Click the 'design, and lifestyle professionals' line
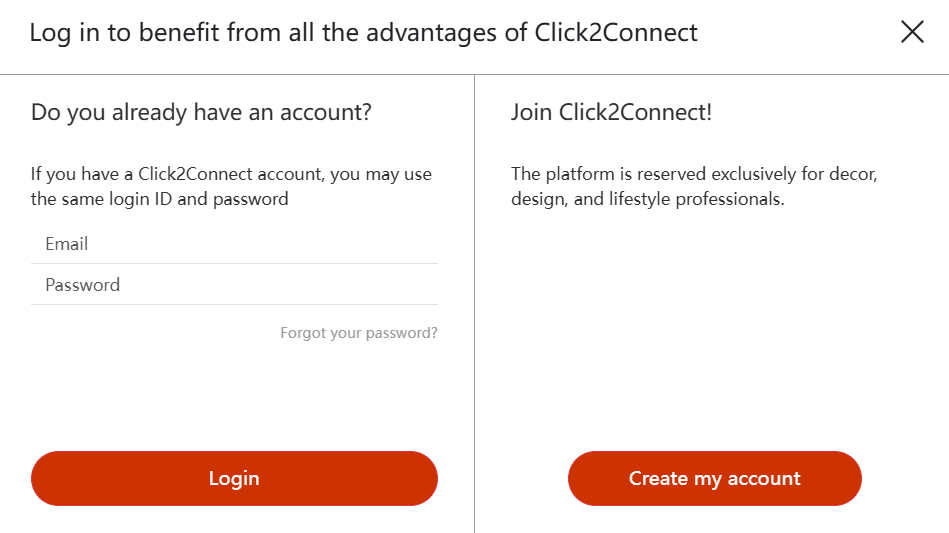This screenshot has height=533, width=949. click(x=647, y=199)
